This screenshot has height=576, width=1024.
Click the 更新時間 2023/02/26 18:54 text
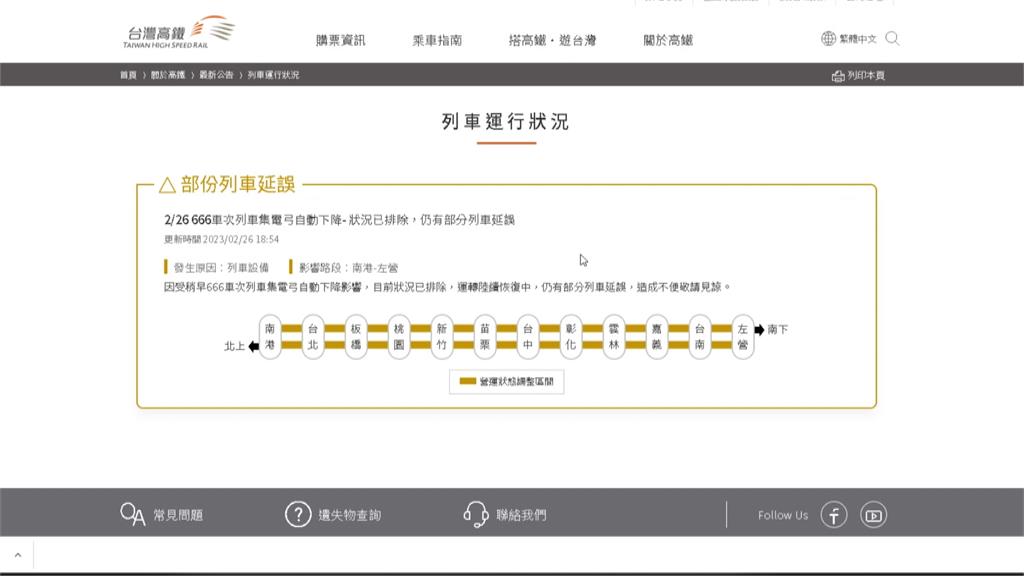coord(221,240)
